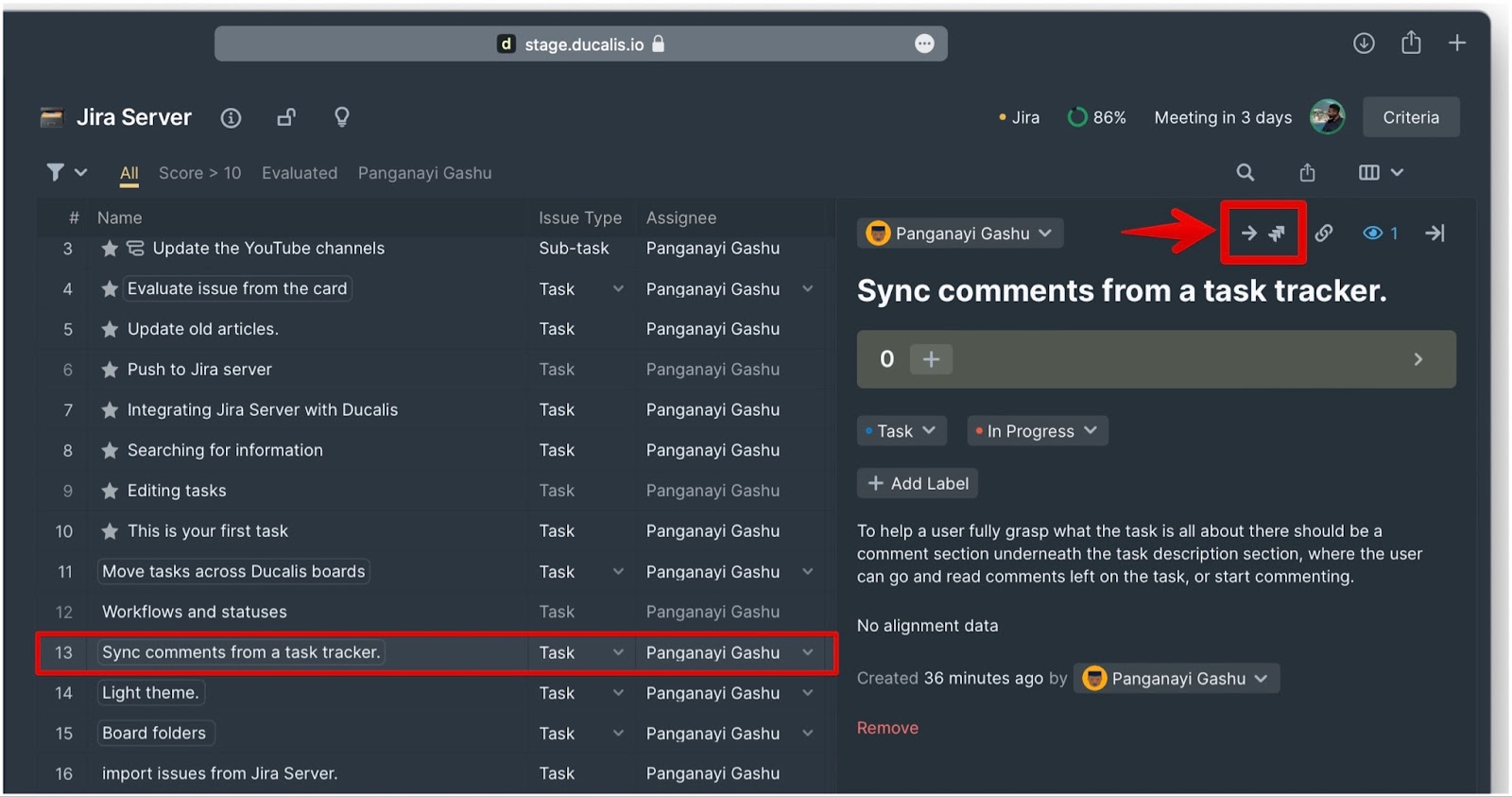Toggle star on Update the YouTube channels

pyautogui.click(x=110, y=248)
